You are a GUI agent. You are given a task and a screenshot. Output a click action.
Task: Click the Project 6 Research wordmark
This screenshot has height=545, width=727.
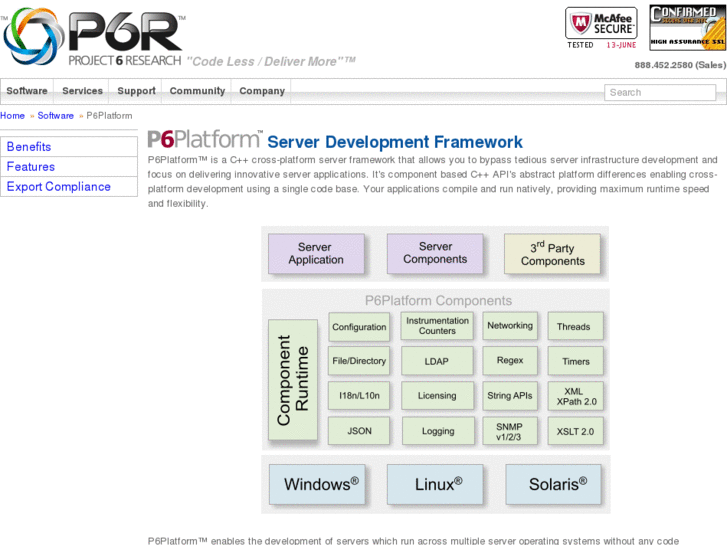point(124,61)
